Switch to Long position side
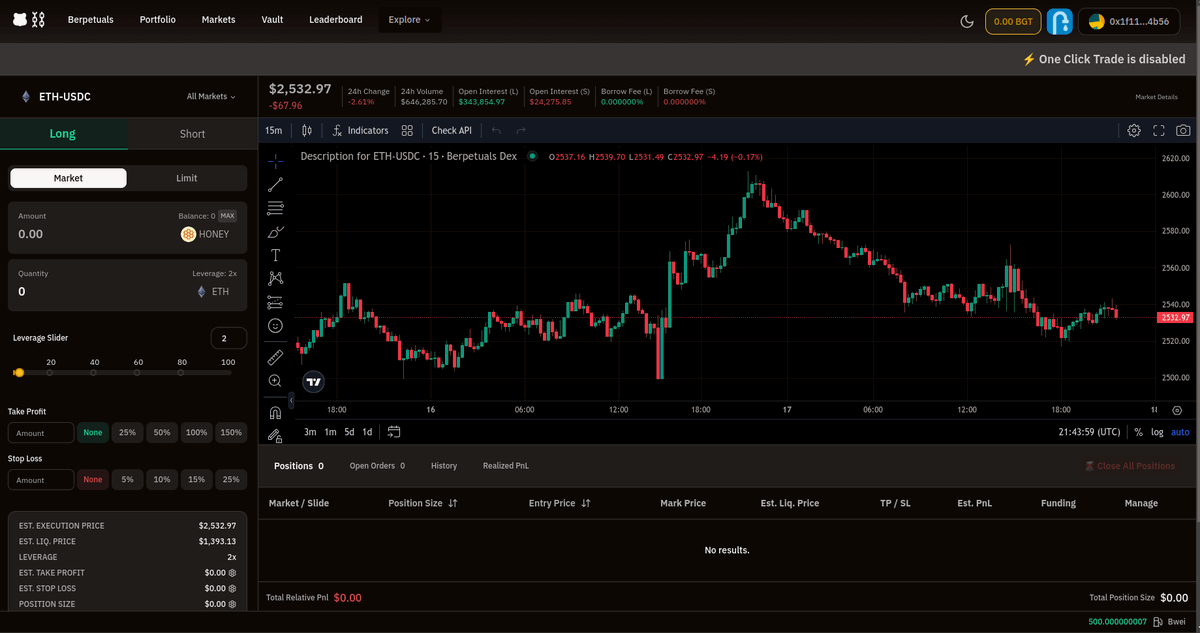Viewport: 1200px width, 633px height. [x=63, y=133]
